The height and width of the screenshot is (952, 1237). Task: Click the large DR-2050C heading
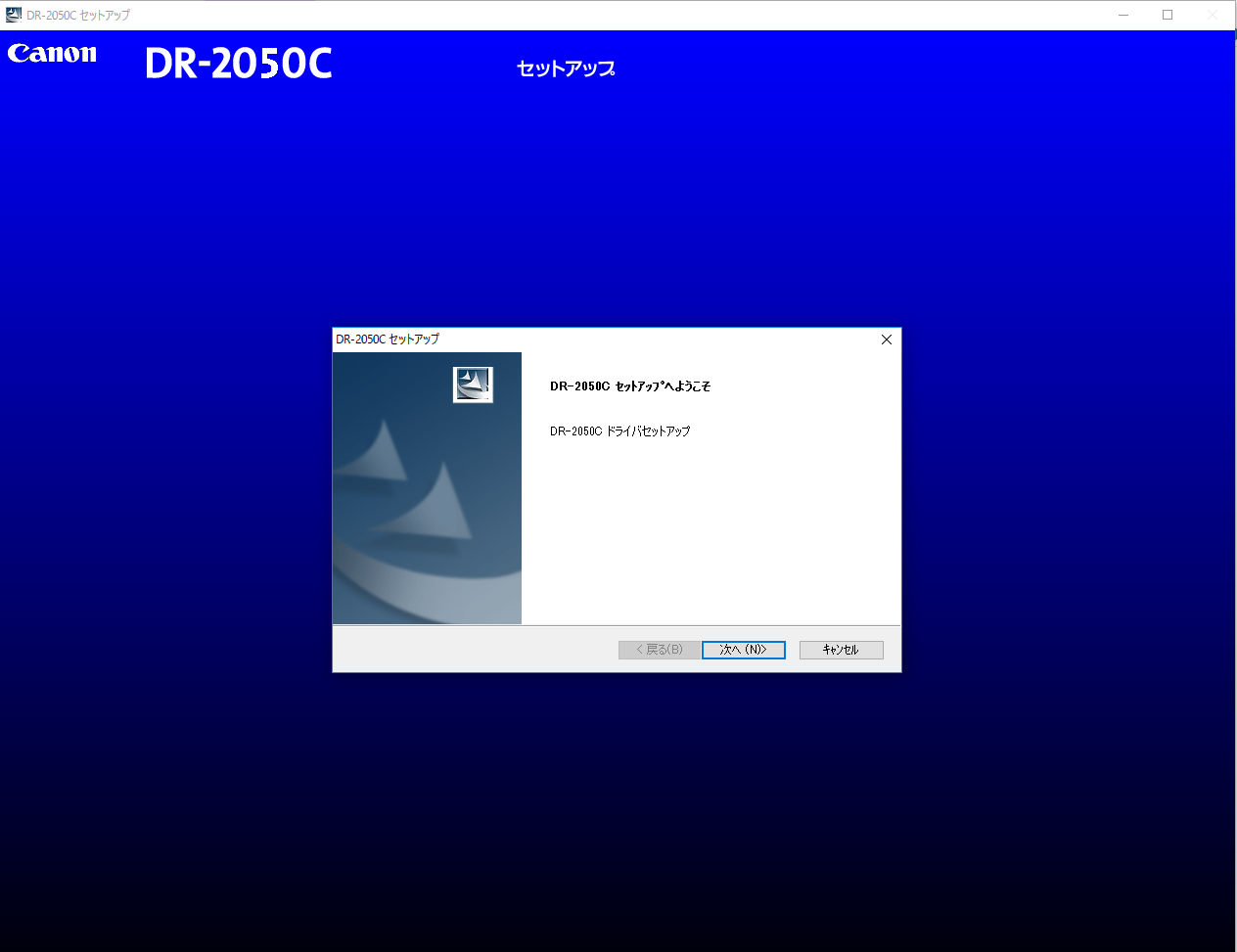[239, 64]
